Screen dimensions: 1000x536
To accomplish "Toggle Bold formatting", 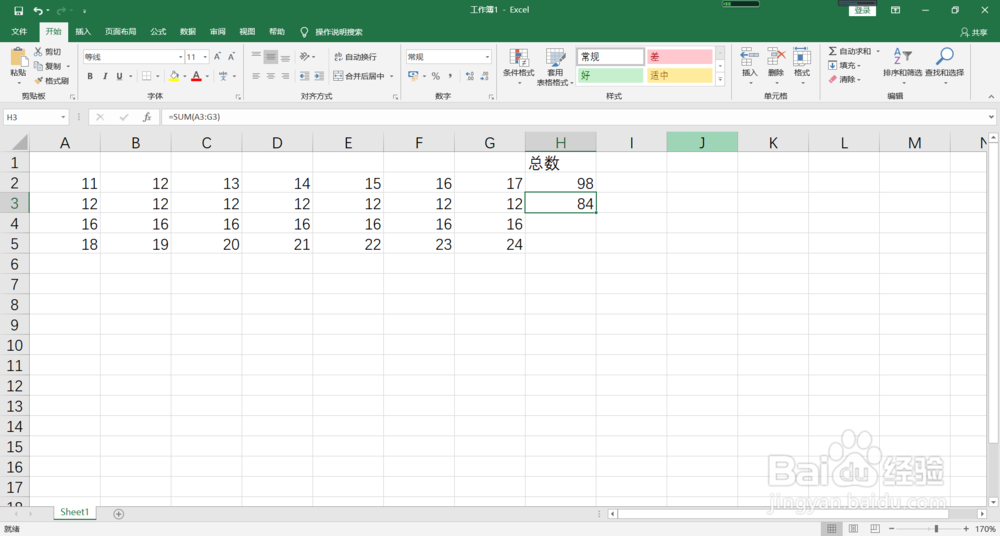I will pos(90,76).
